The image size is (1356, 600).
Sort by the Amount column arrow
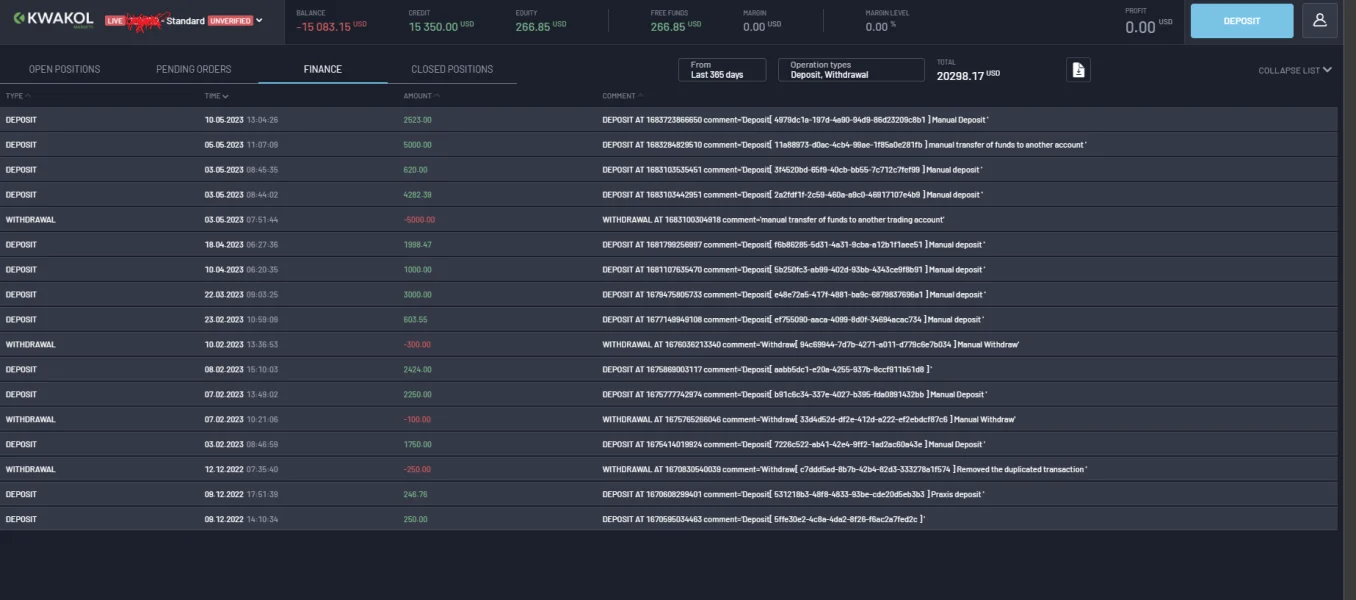pos(436,96)
